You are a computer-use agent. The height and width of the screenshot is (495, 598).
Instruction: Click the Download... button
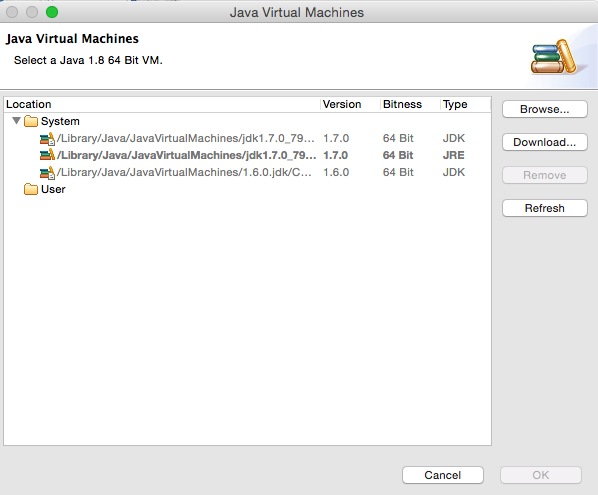tap(545, 142)
